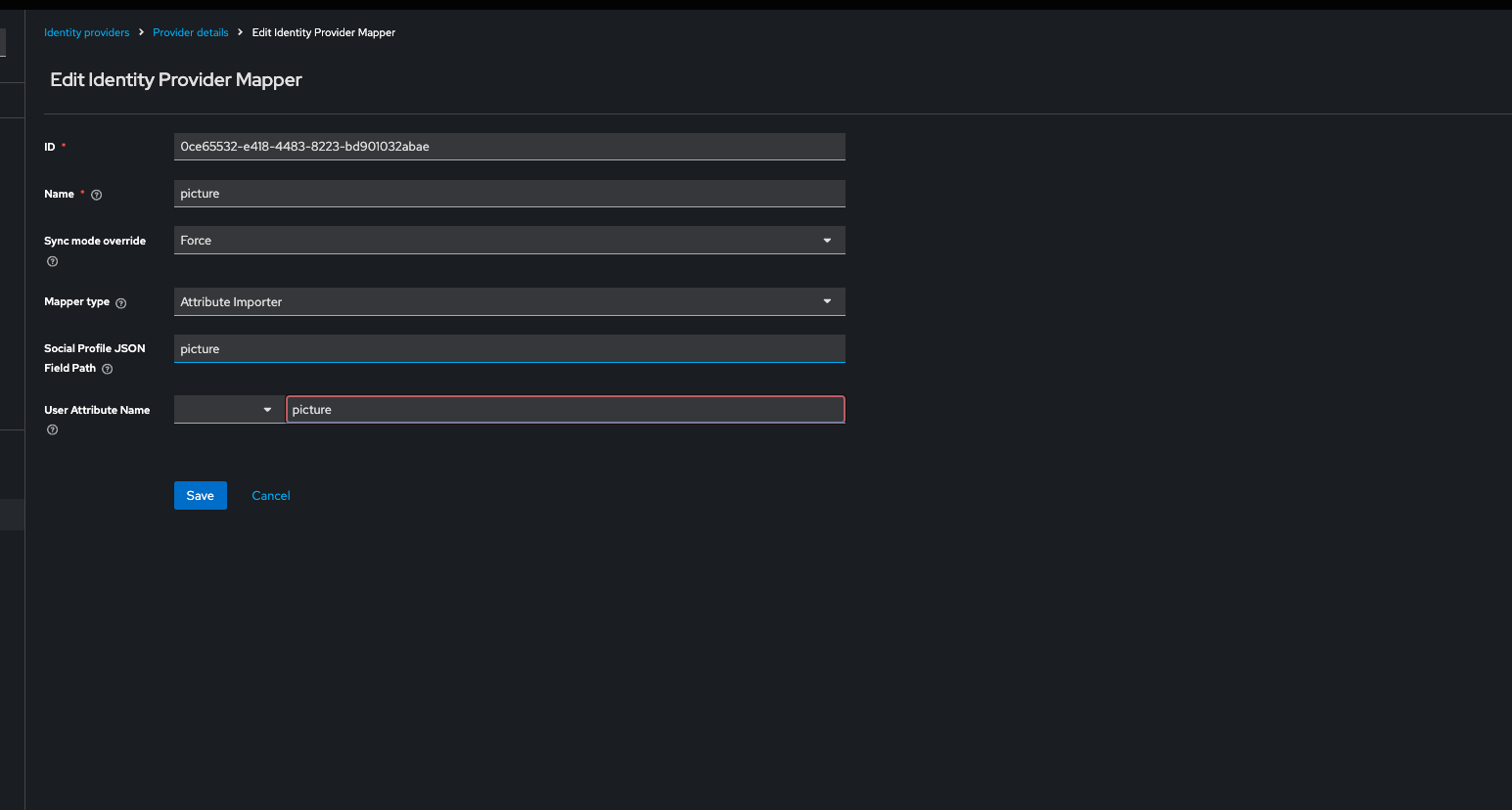Screen dimensions: 1512x810
Task: Select the Mapper type label
Action: coord(76,301)
